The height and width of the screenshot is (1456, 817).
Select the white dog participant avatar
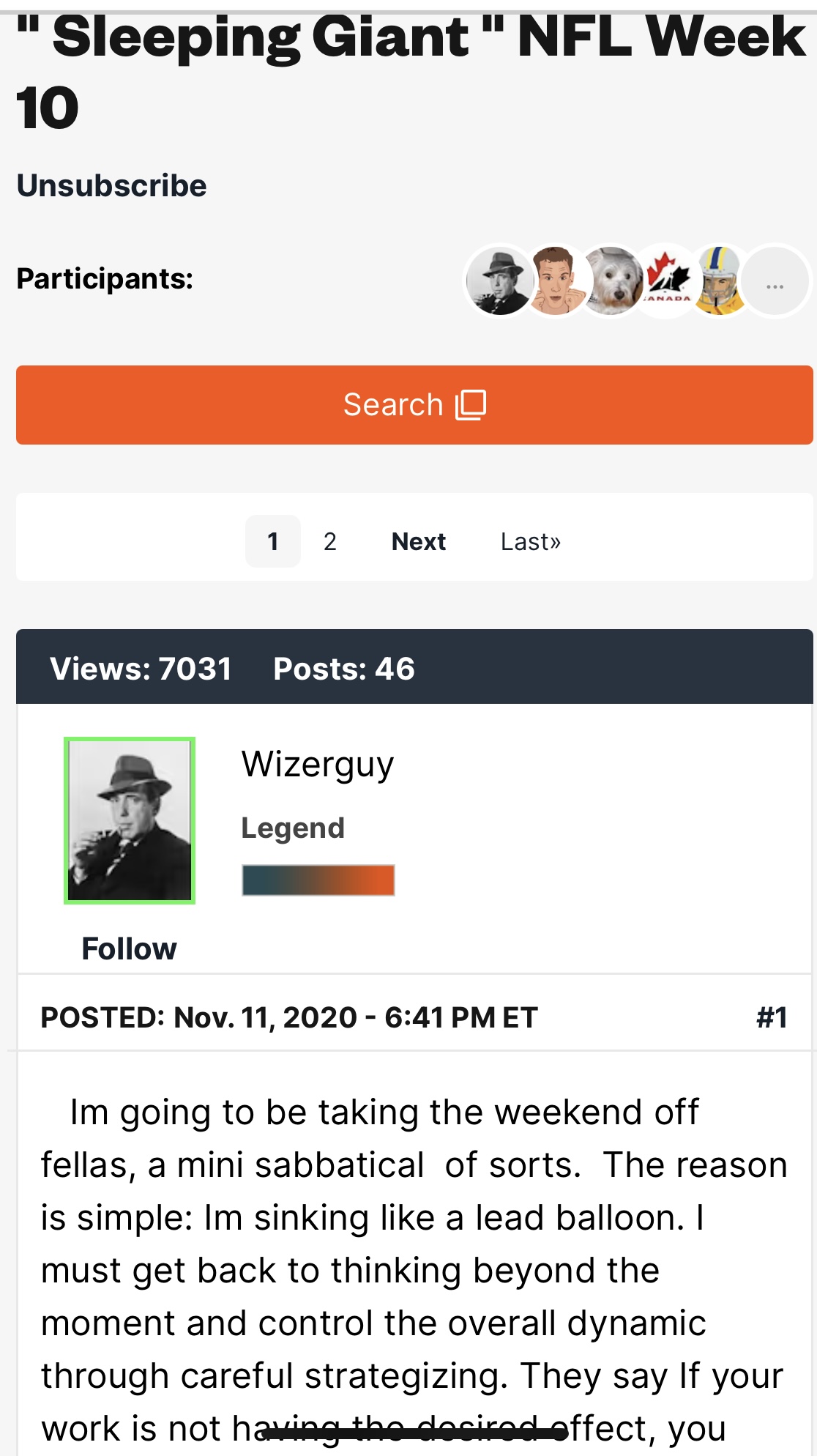click(x=611, y=281)
